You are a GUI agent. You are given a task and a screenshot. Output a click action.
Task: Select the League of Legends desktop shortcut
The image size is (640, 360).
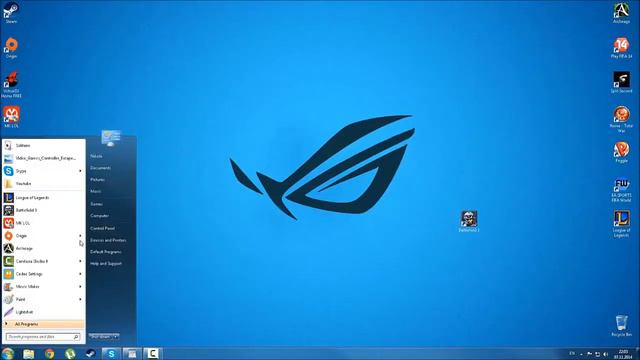621,224
